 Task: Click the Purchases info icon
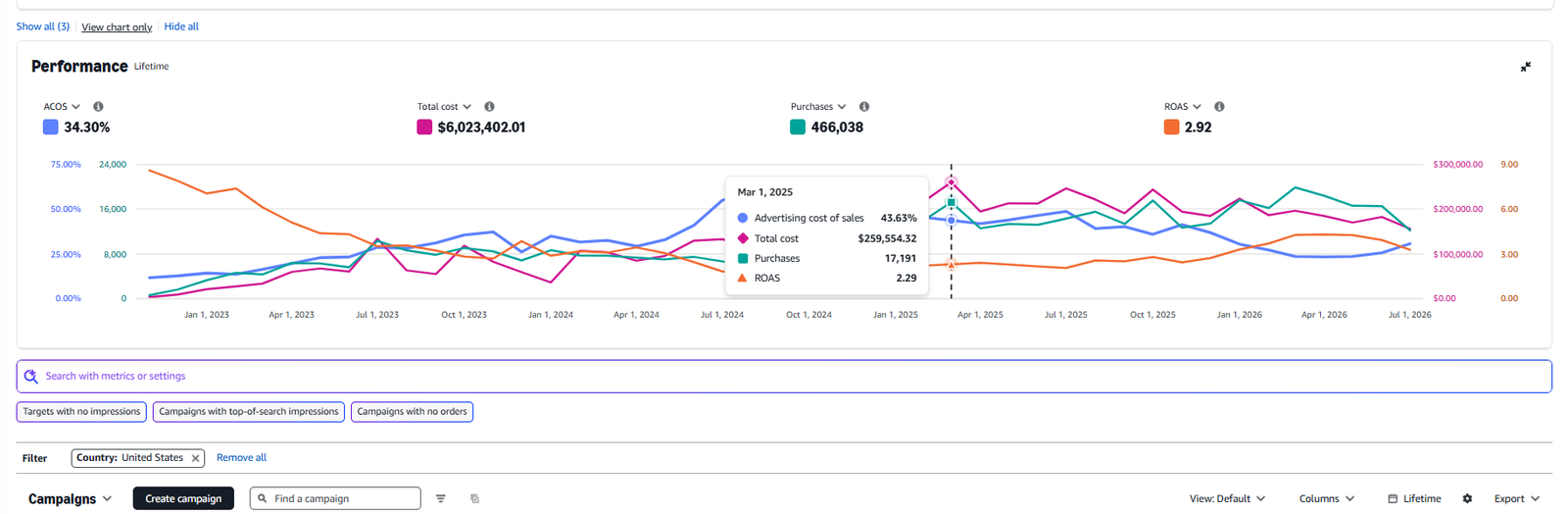(864, 107)
